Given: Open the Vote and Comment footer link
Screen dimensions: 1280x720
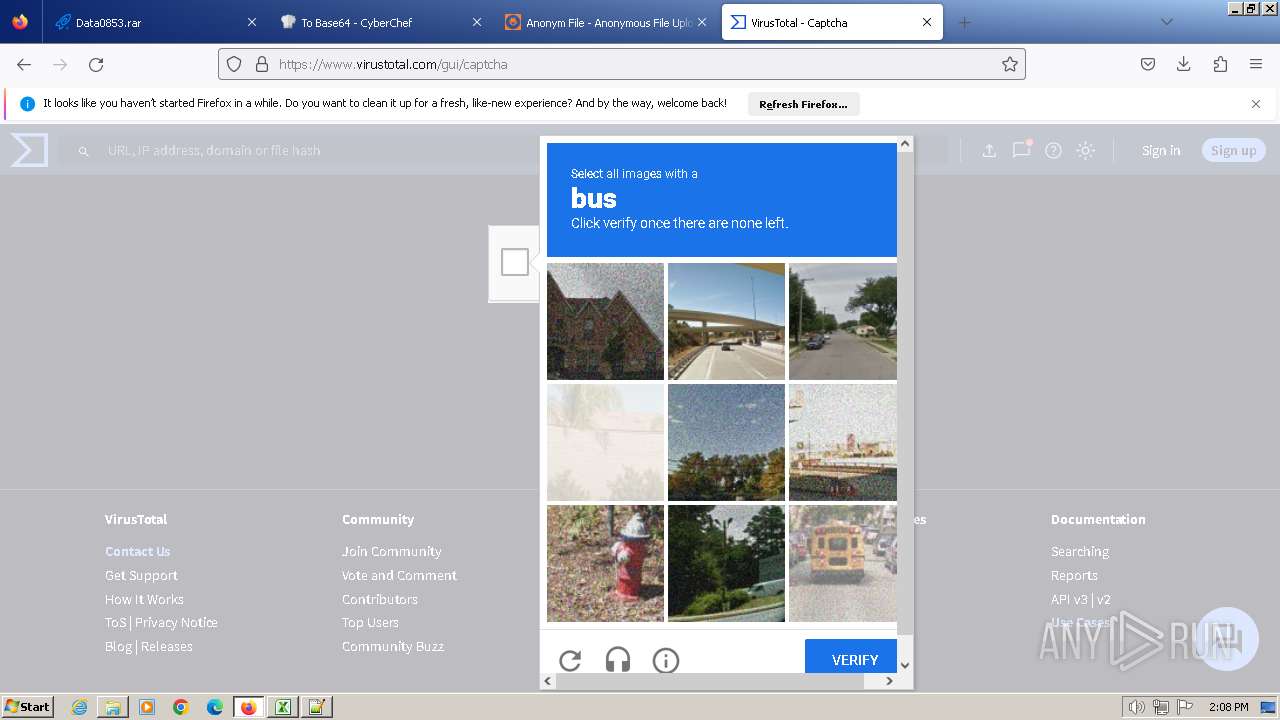Looking at the screenshot, I should (399, 575).
